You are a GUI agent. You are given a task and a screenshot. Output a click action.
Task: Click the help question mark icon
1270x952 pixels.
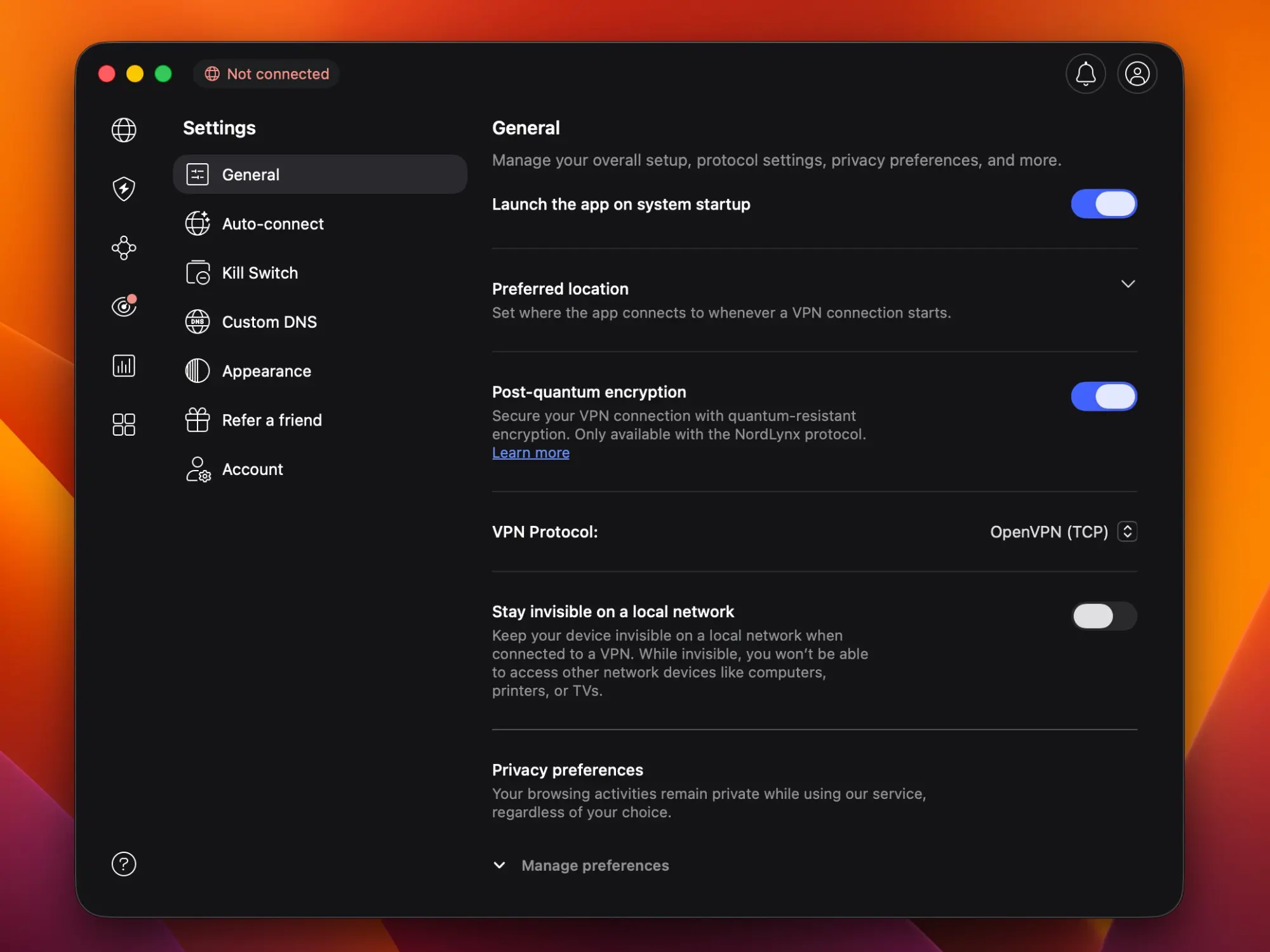[x=123, y=864]
